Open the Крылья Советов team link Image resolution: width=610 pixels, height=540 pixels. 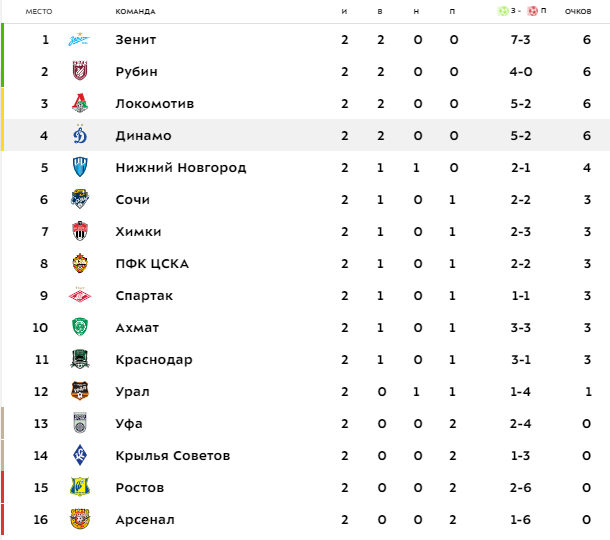(x=172, y=456)
